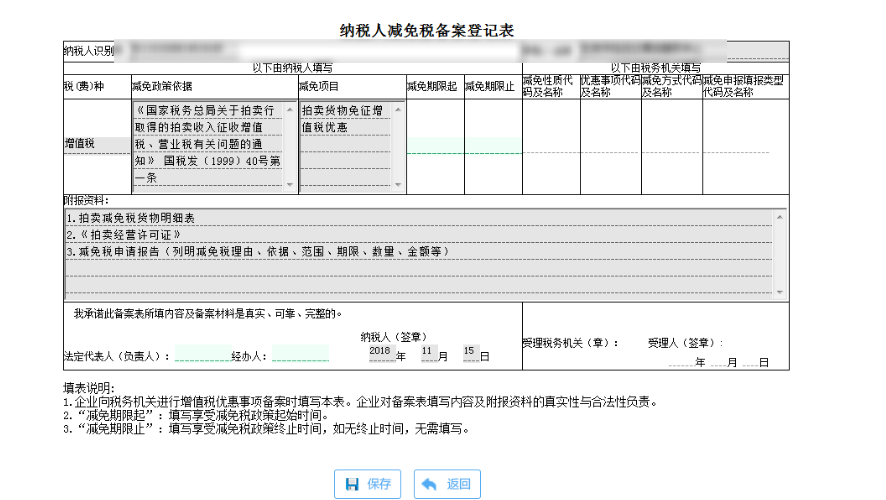Click the 减免方式代码及名称 column header
This screenshot has height=500, width=886.
point(671,86)
